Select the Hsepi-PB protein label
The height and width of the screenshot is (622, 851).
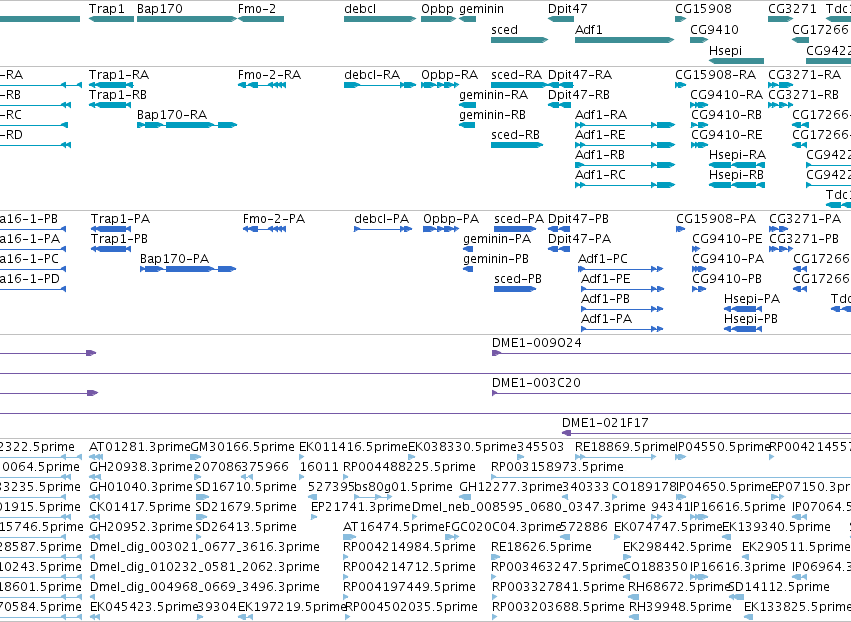coord(751,319)
